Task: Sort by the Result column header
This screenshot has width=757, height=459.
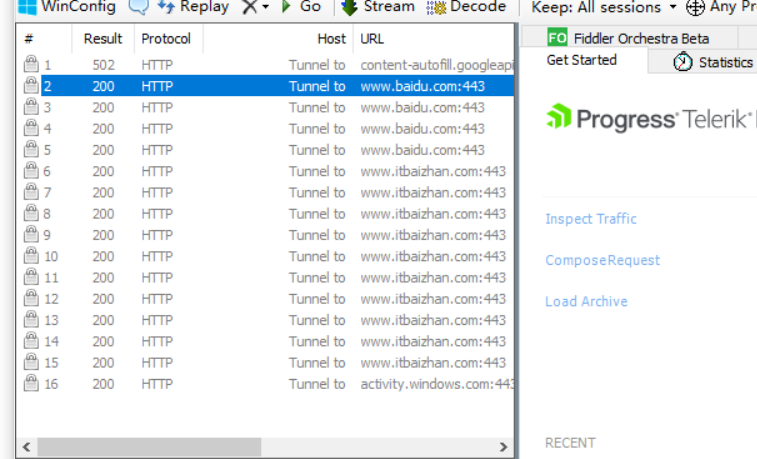Action: click(103, 39)
